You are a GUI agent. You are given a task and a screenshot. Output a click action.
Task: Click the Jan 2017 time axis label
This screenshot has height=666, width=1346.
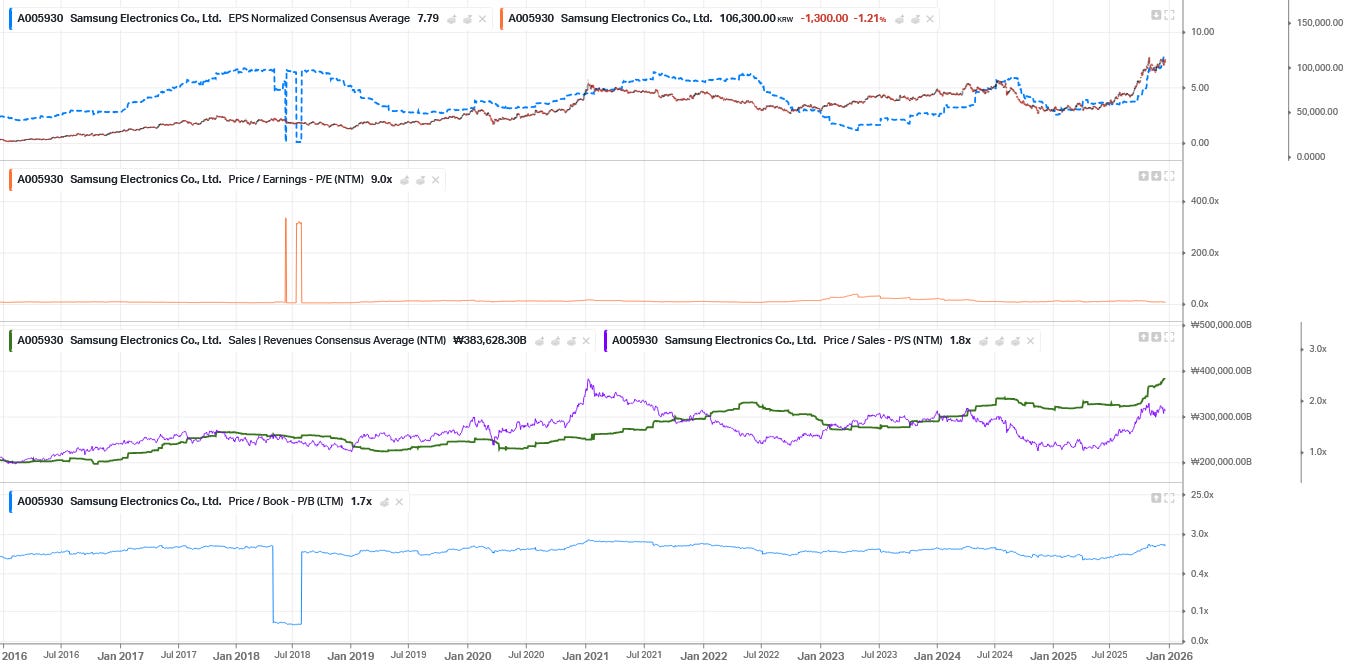120,656
